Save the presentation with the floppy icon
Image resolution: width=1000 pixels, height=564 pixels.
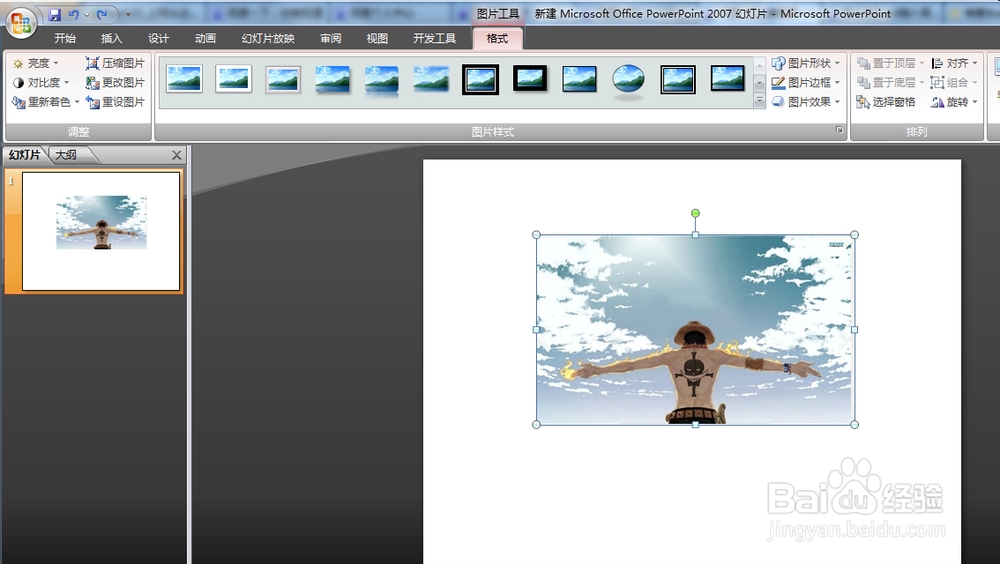55,15
